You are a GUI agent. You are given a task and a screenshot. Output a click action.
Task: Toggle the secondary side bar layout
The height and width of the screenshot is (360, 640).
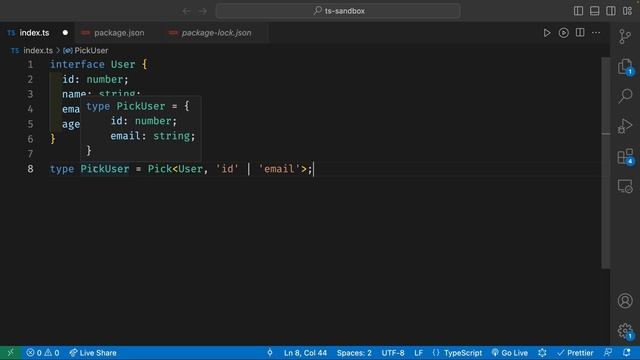611,11
